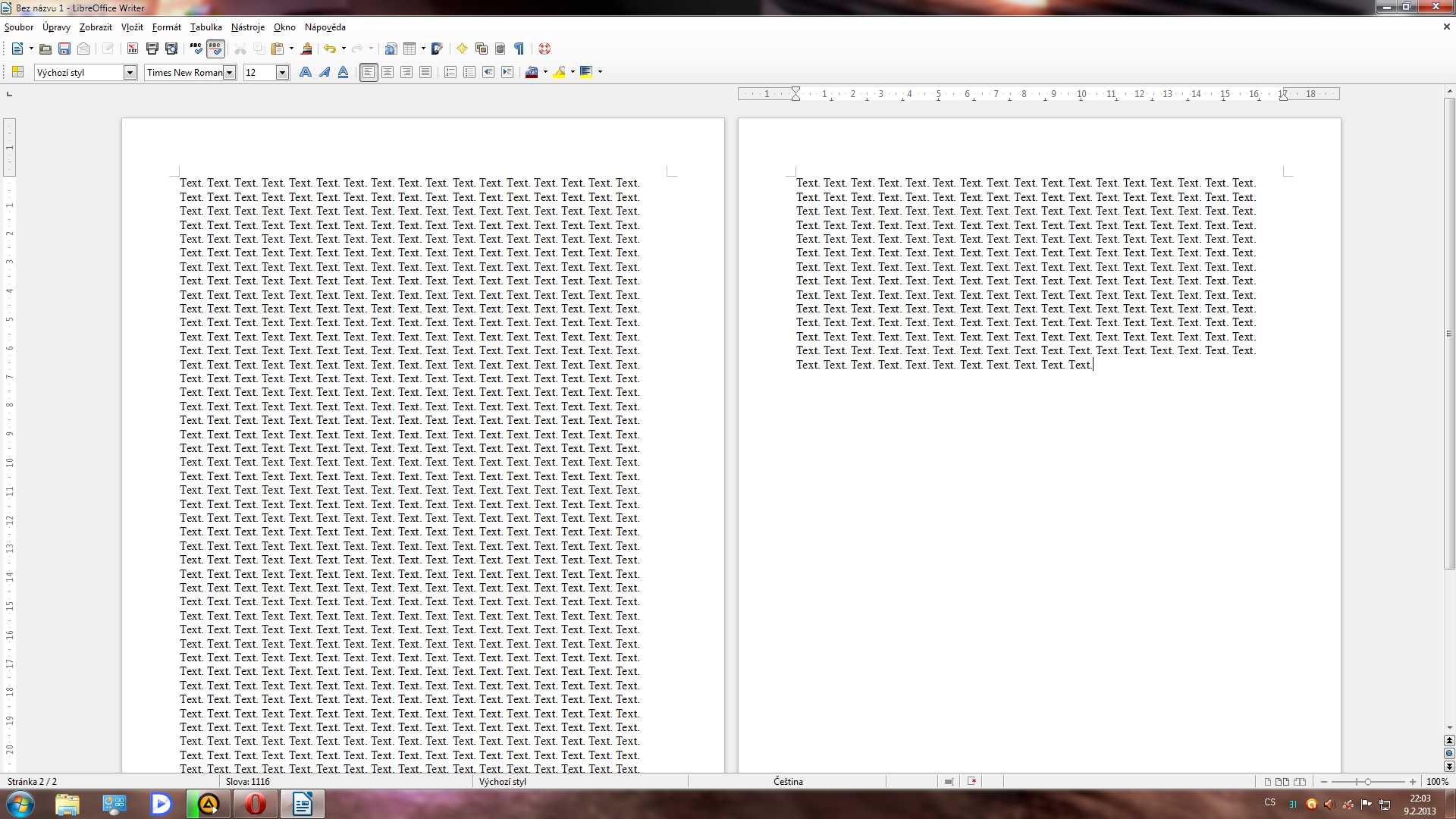Enable justified text alignment
This screenshot has width=1456, height=819.
click(425, 72)
